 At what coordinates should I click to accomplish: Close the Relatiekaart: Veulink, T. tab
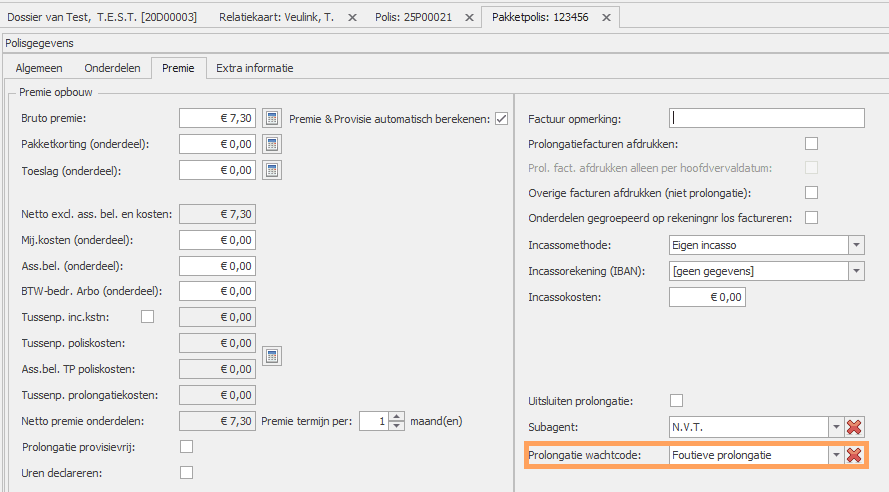pyautogui.click(x=352, y=18)
